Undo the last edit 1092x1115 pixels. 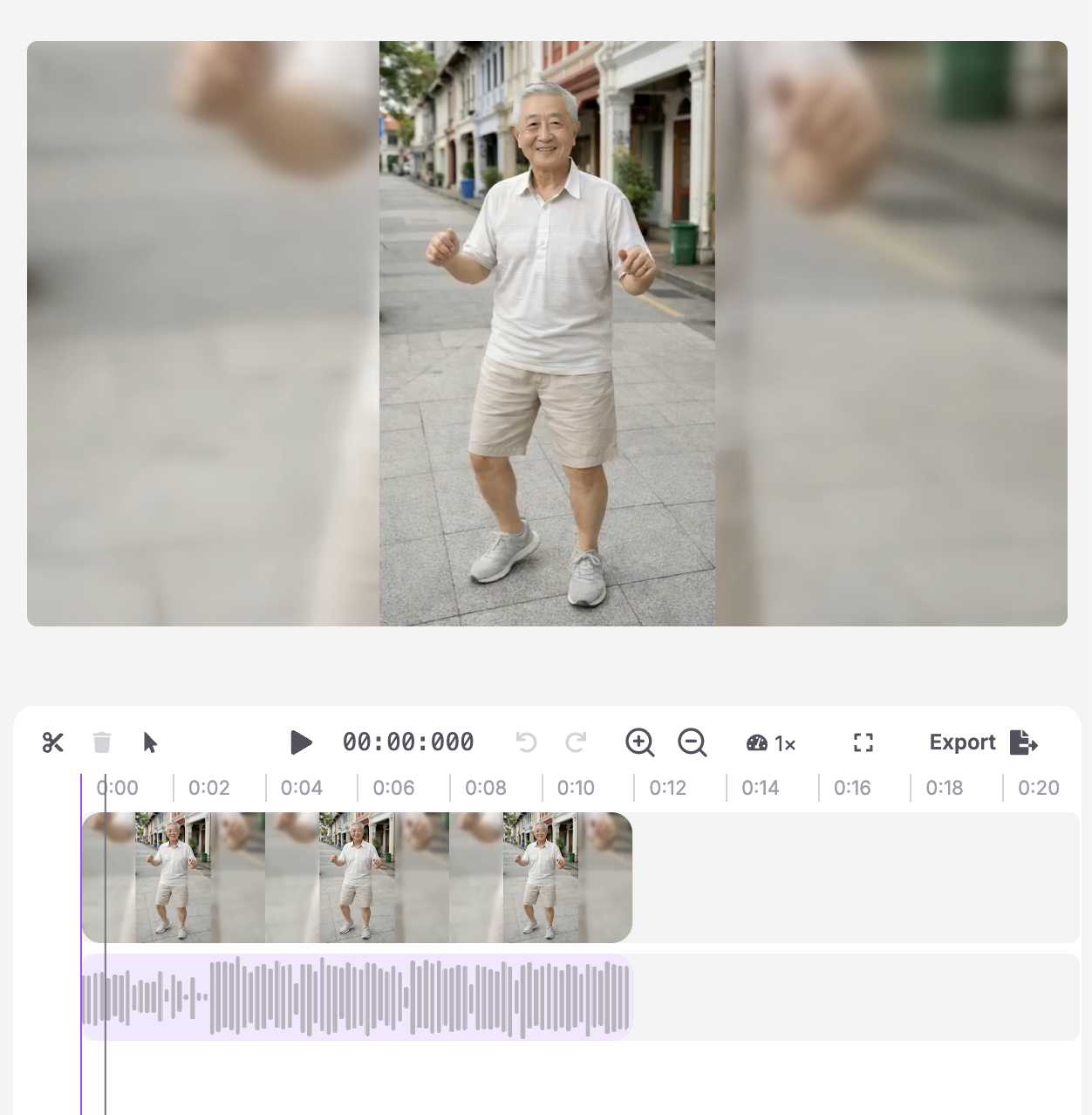click(x=526, y=742)
